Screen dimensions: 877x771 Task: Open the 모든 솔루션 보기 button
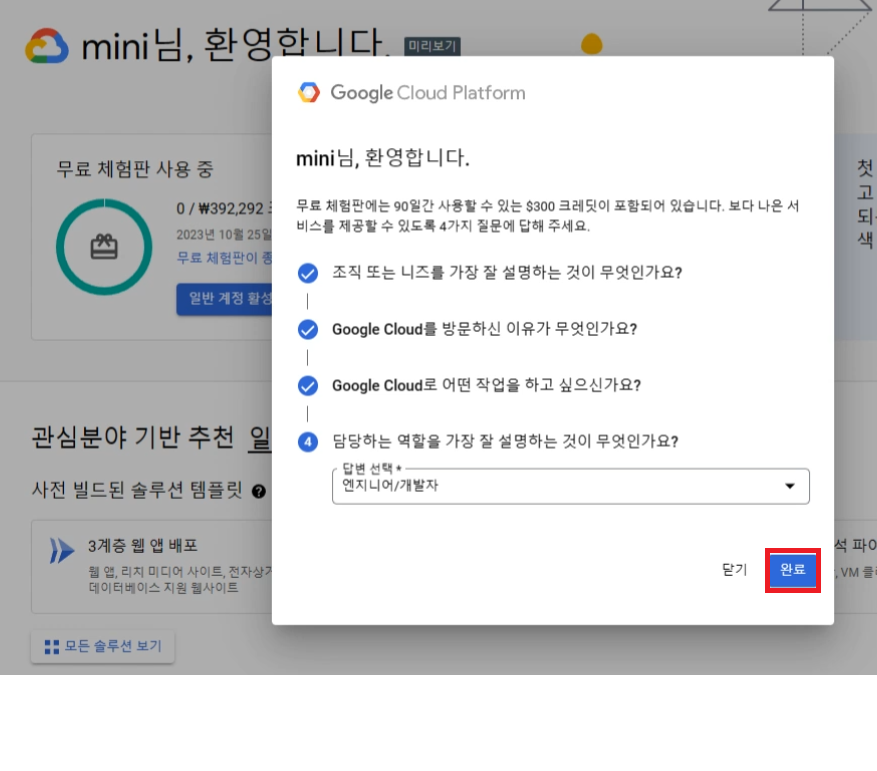pos(103,646)
